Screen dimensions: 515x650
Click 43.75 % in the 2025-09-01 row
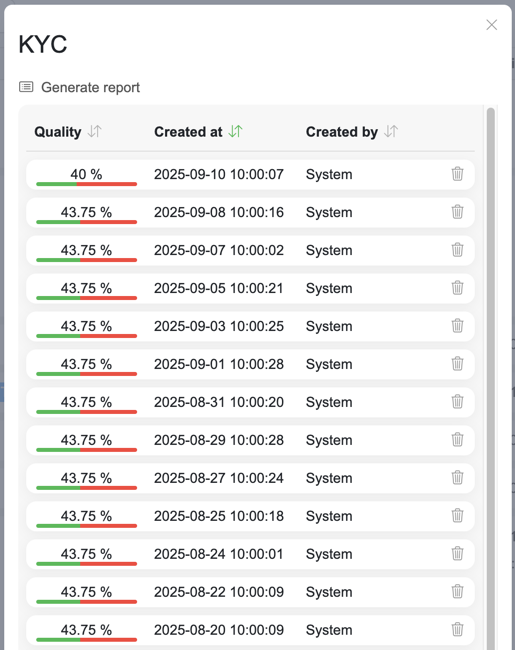(x=86, y=364)
